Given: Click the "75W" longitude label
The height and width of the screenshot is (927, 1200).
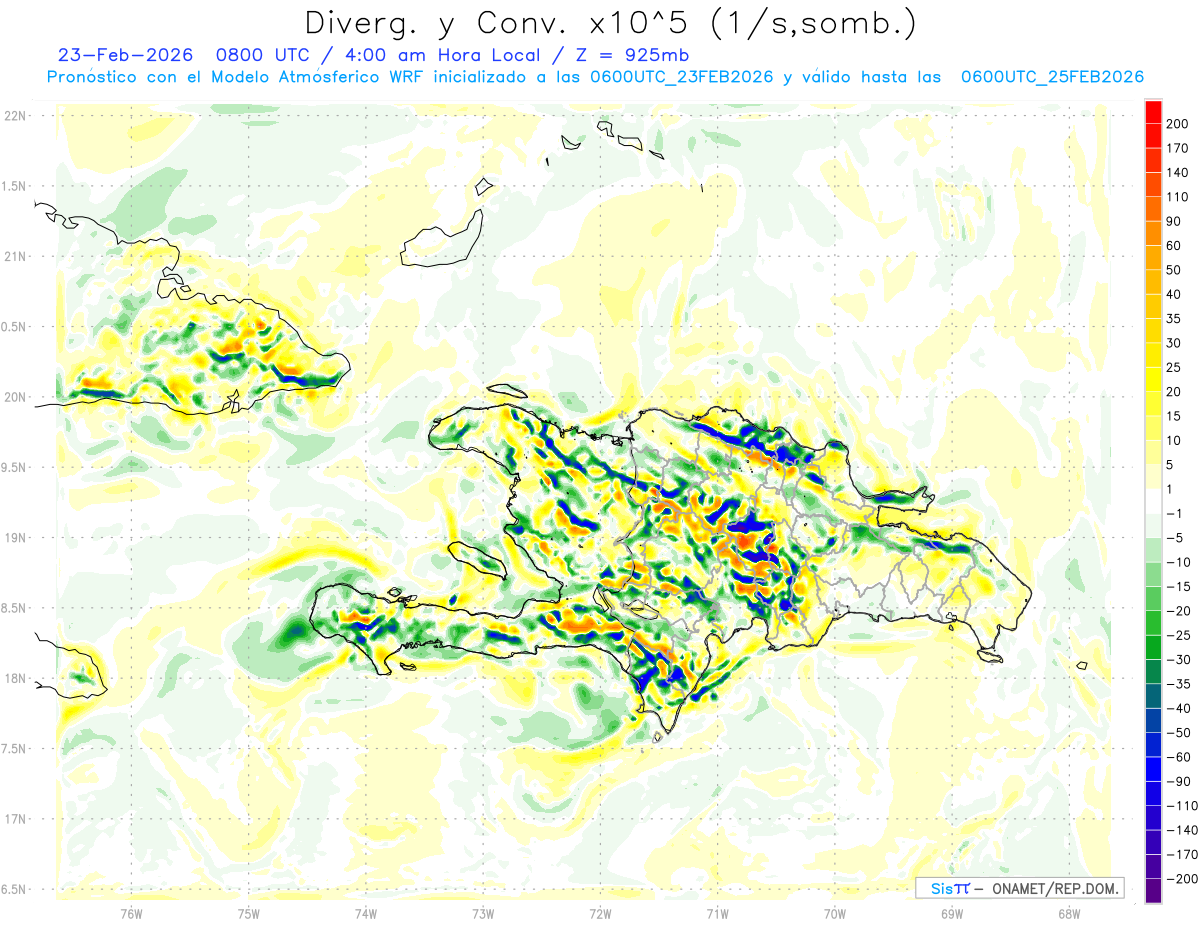Looking at the screenshot, I should point(249,913).
